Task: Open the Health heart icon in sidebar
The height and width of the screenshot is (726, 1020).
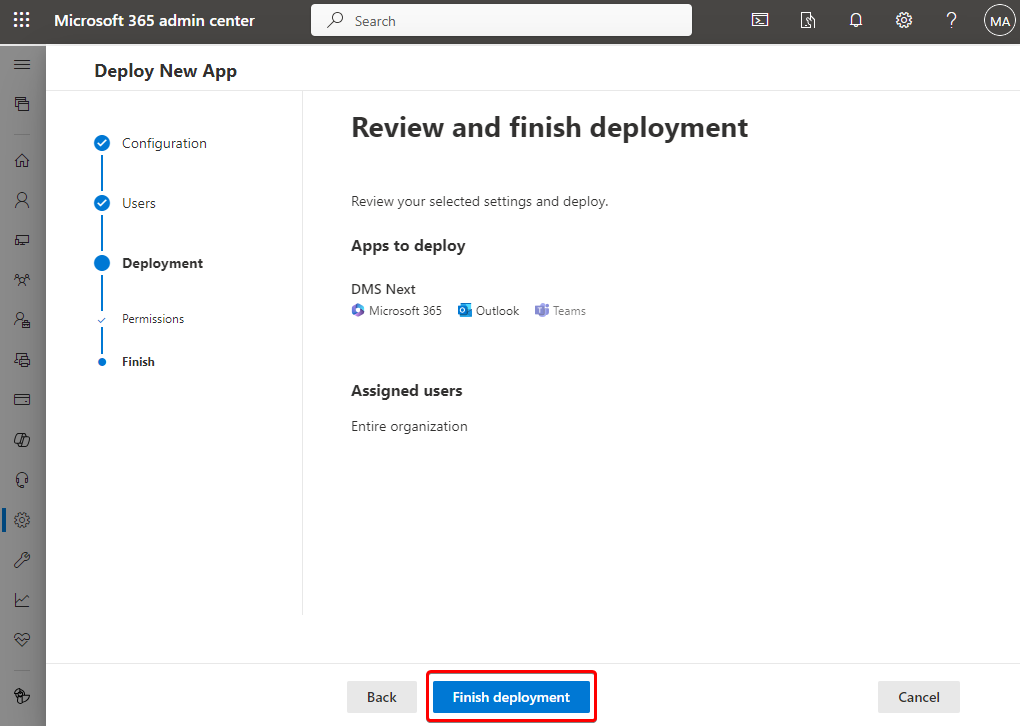Action: [22, 639]
